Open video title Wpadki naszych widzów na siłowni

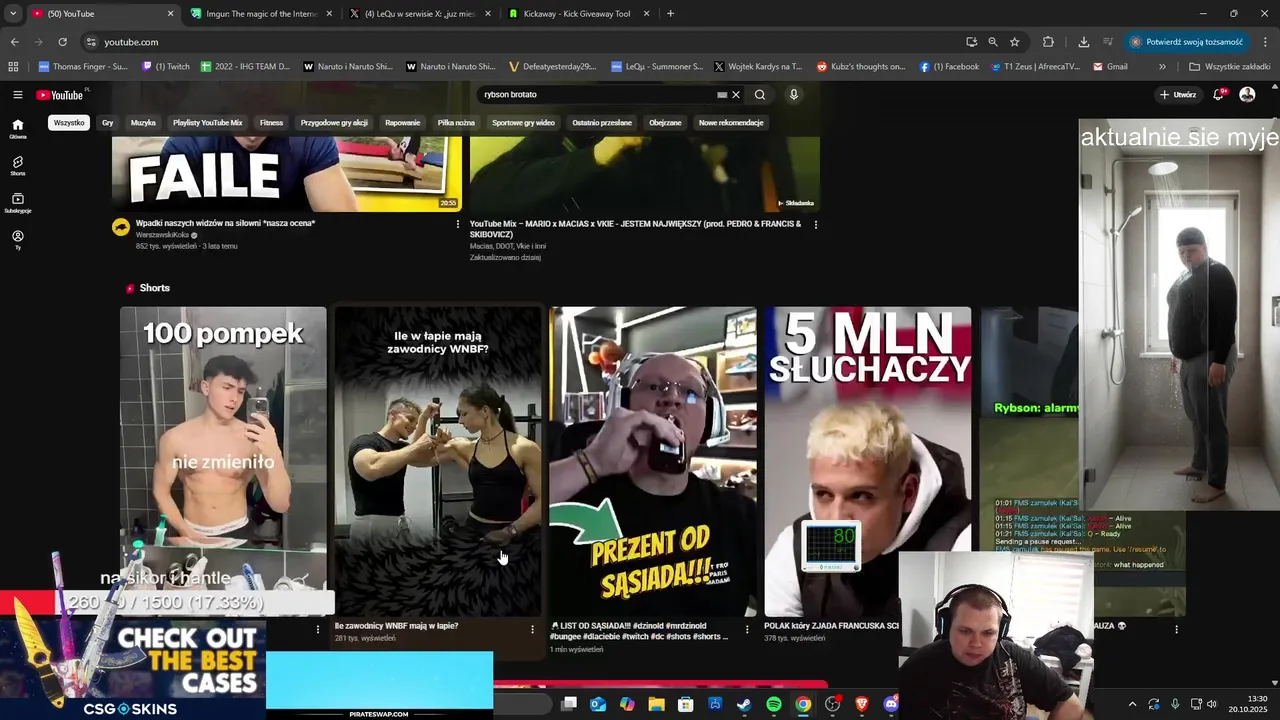pyautogui.click(x=225, y=223)
